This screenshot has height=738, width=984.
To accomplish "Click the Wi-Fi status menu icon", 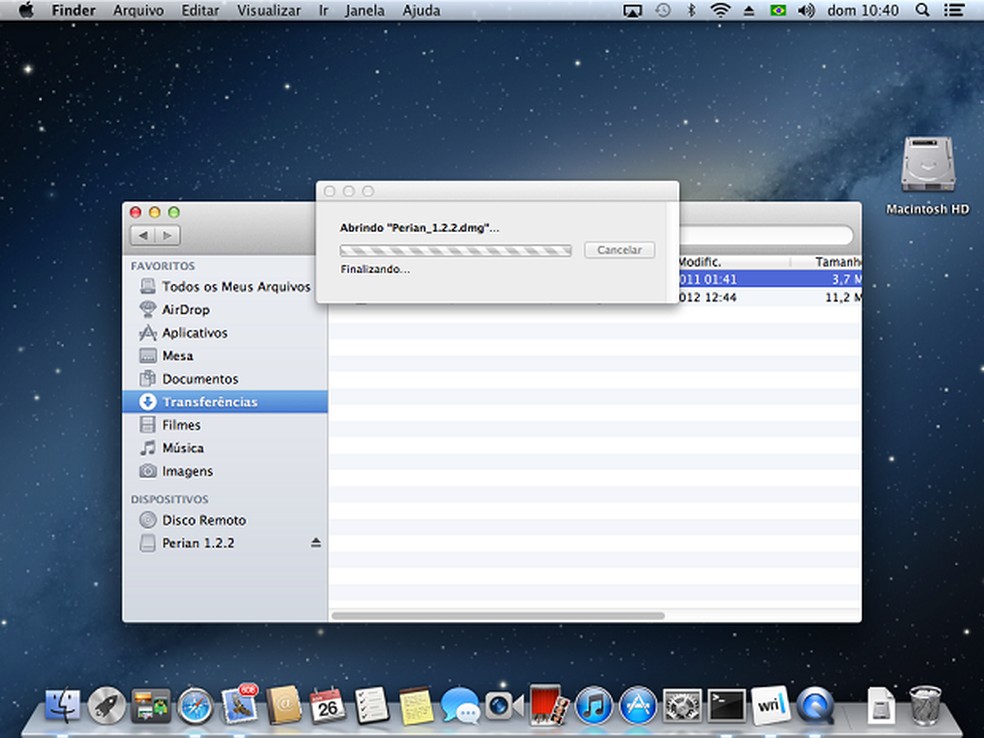I will pos(720,11).
